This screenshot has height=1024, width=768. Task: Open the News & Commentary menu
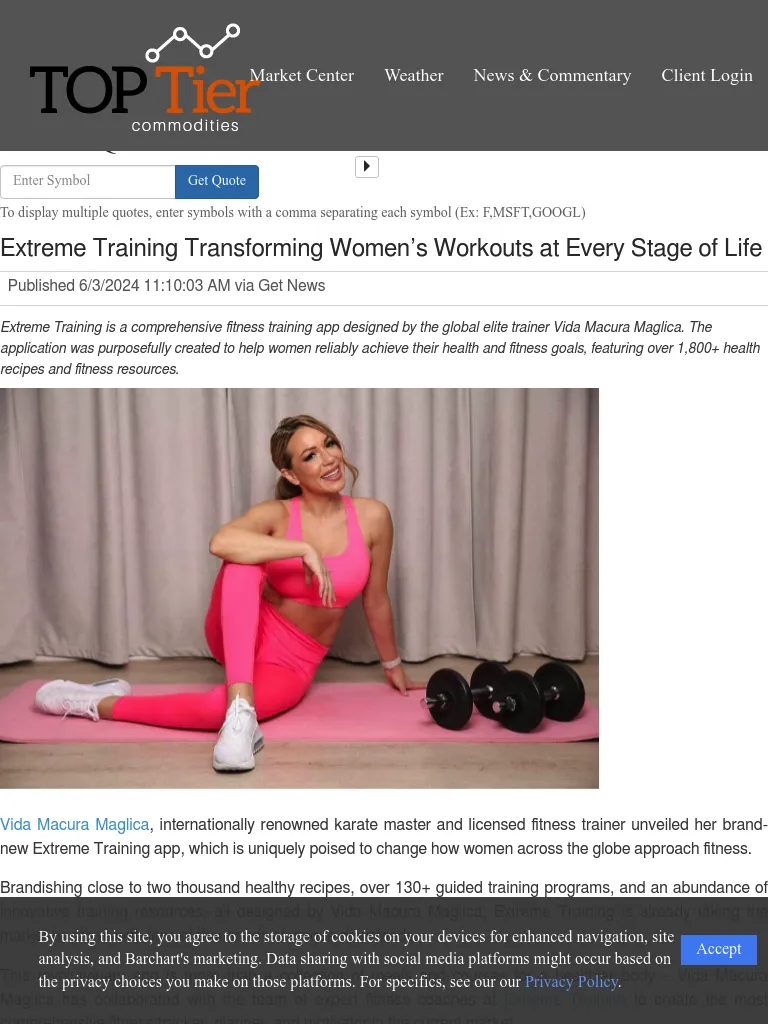click(x=552, y=76)
